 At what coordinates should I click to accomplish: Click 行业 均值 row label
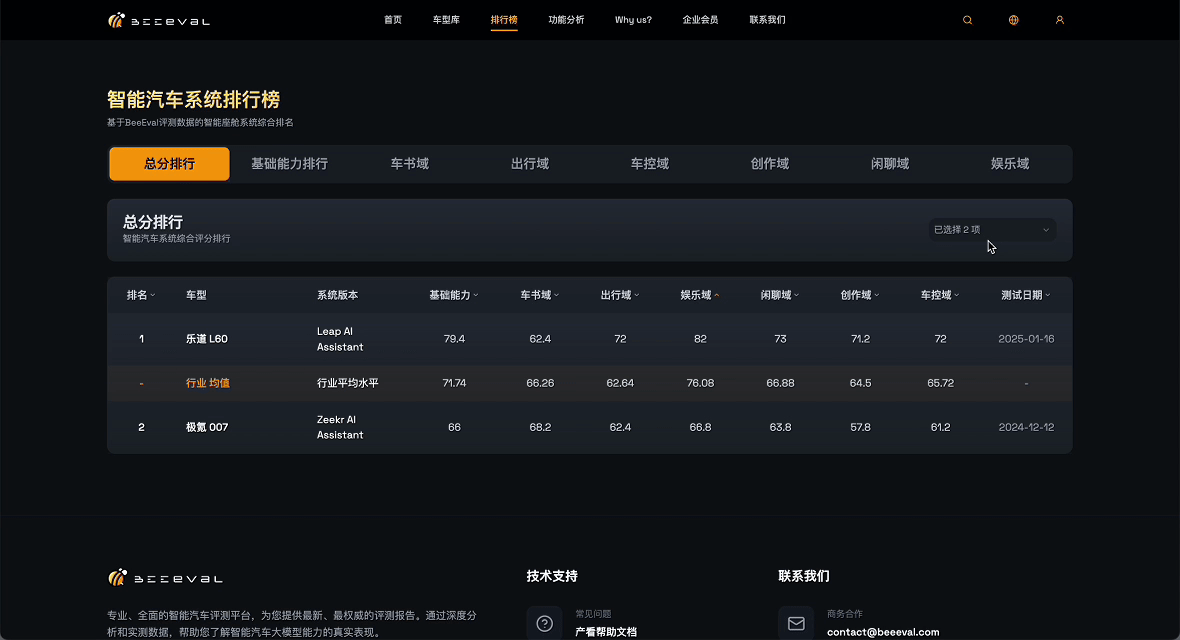(208, 383)
